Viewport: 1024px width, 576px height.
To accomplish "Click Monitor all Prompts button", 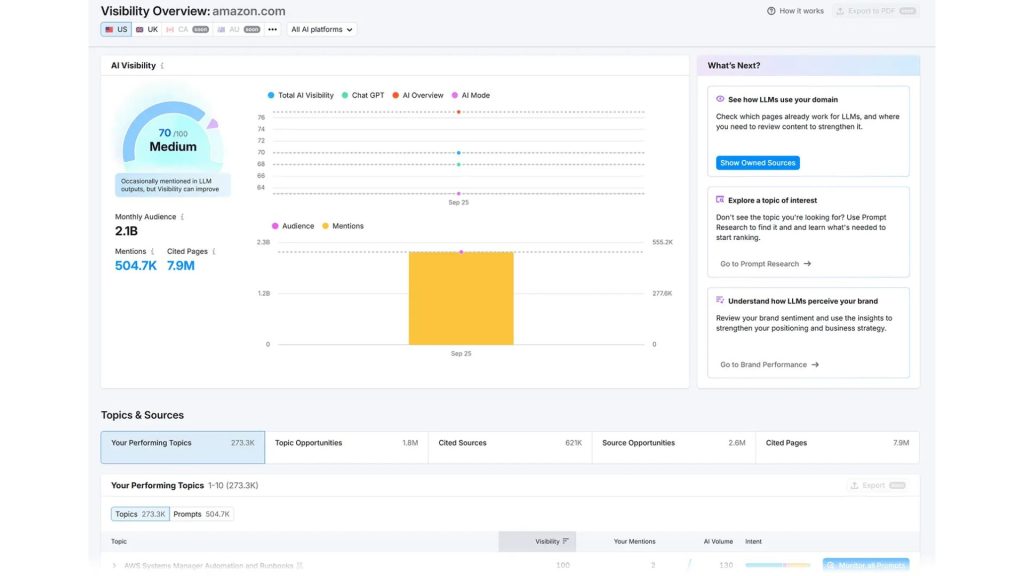I will pyautogui.click(x=866, y=565).
